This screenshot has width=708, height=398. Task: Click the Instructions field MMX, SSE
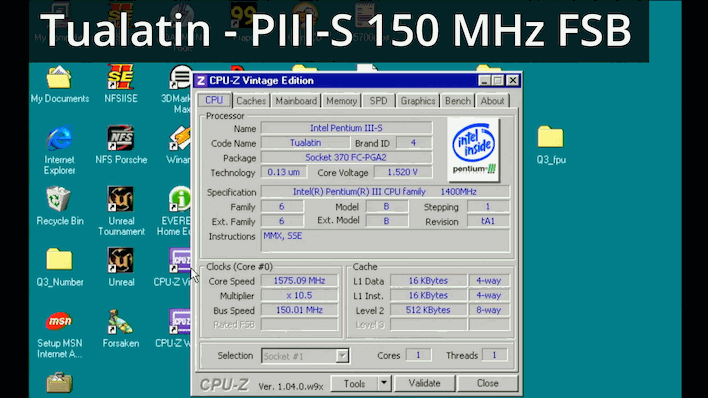385,241
